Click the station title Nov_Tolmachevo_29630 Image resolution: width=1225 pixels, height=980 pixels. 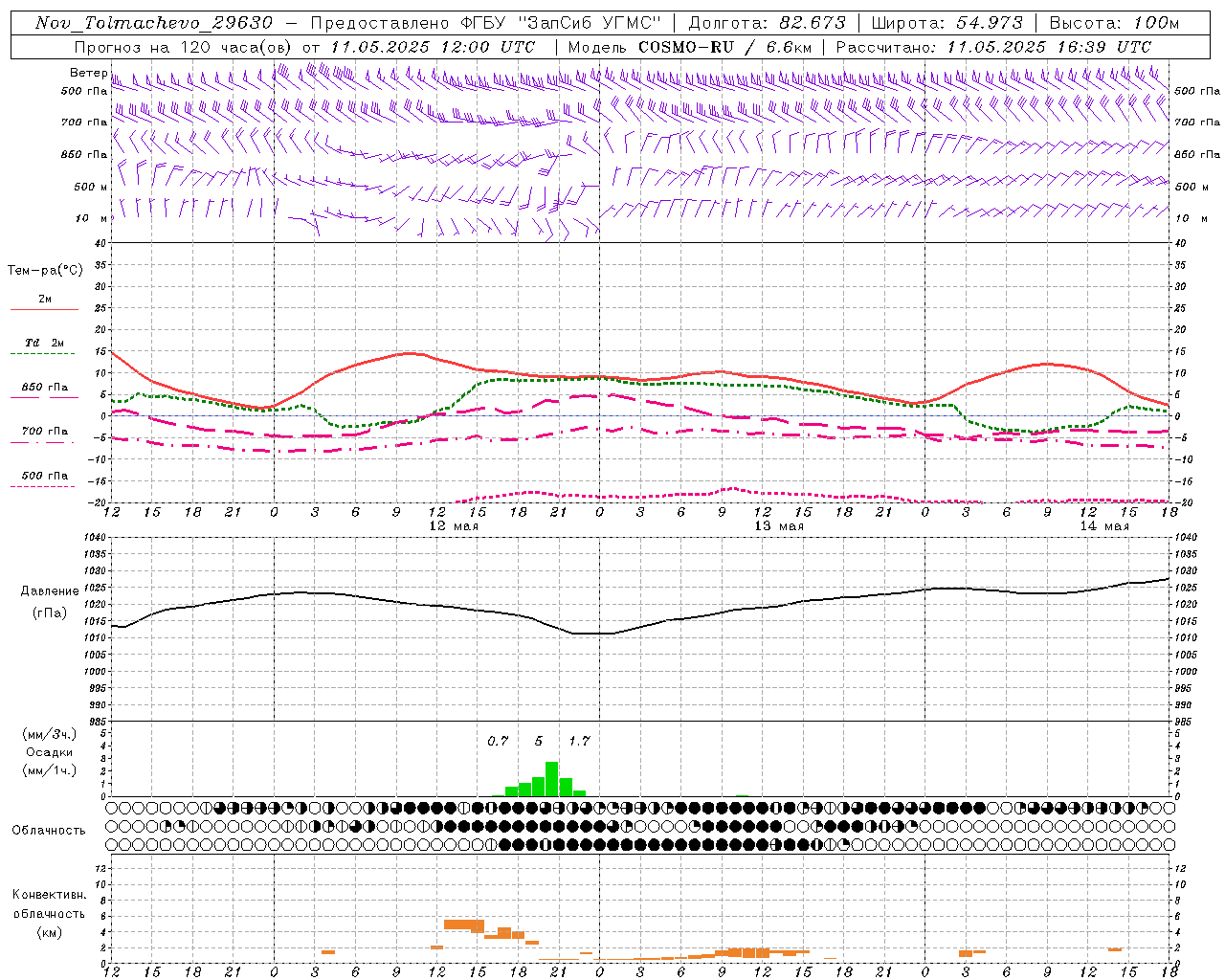click(153, 23)
